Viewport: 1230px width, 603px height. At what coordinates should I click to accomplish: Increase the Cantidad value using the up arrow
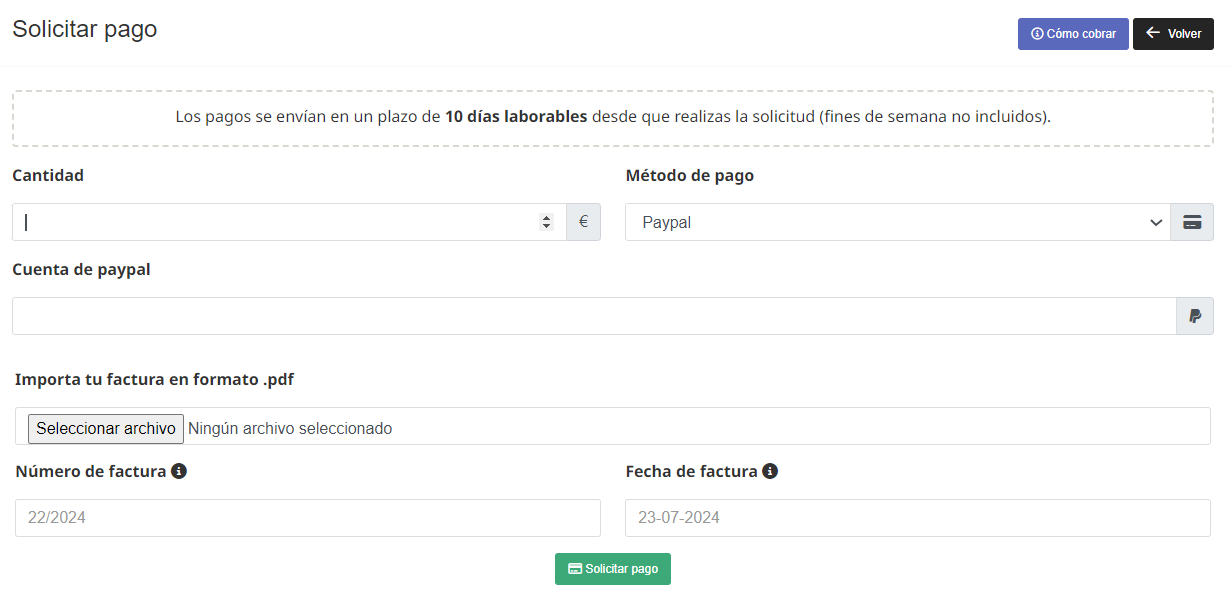(546, 218)
